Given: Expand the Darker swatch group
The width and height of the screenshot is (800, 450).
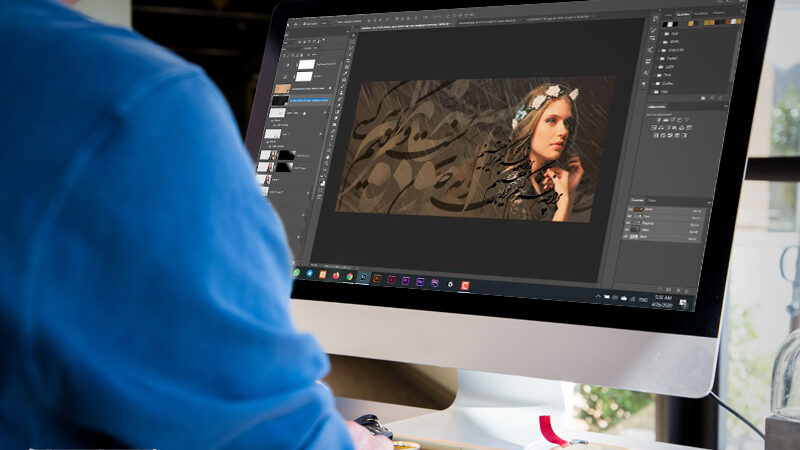Looking at the screenshot, I should coord(652,83).
